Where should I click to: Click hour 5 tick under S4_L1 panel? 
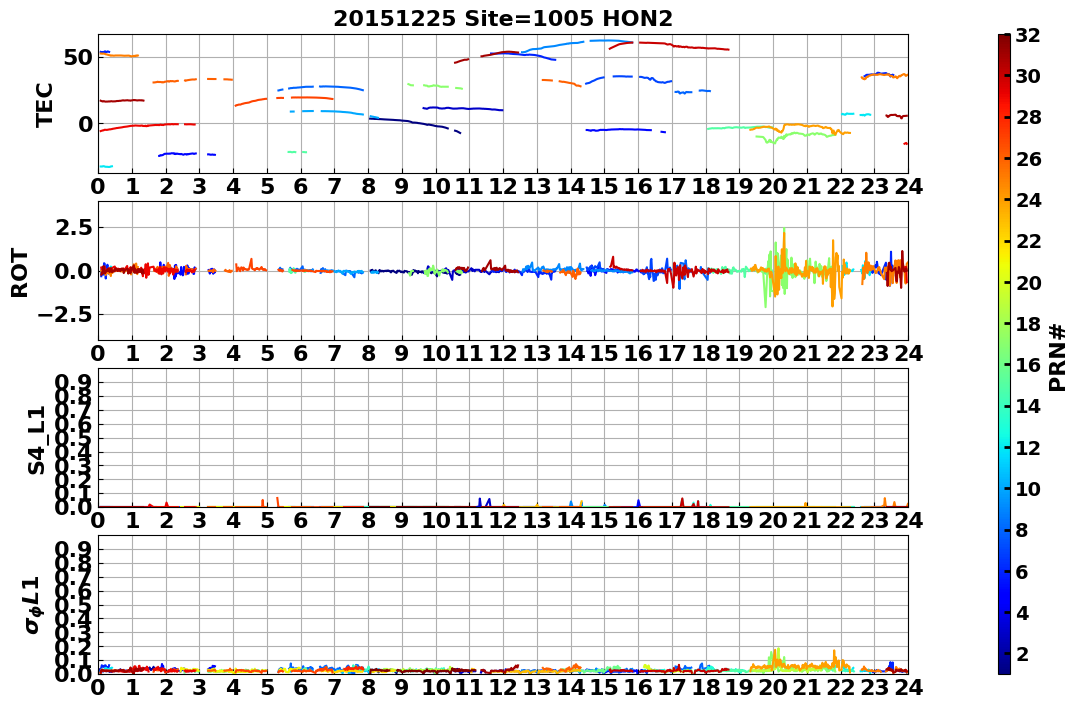click(x=267, y=520)
